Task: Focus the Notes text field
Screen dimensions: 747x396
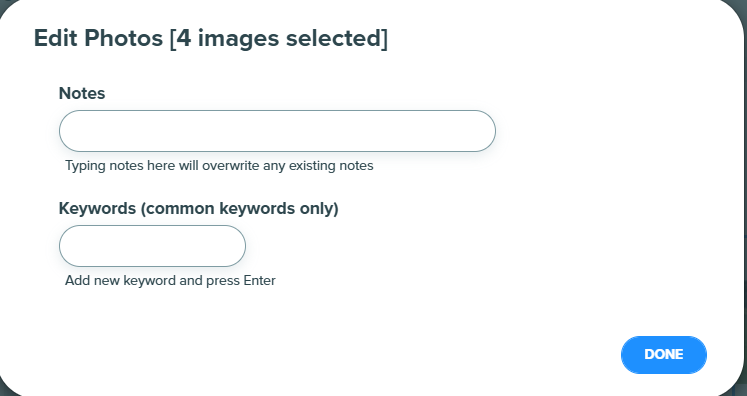Action: point(277,131)
